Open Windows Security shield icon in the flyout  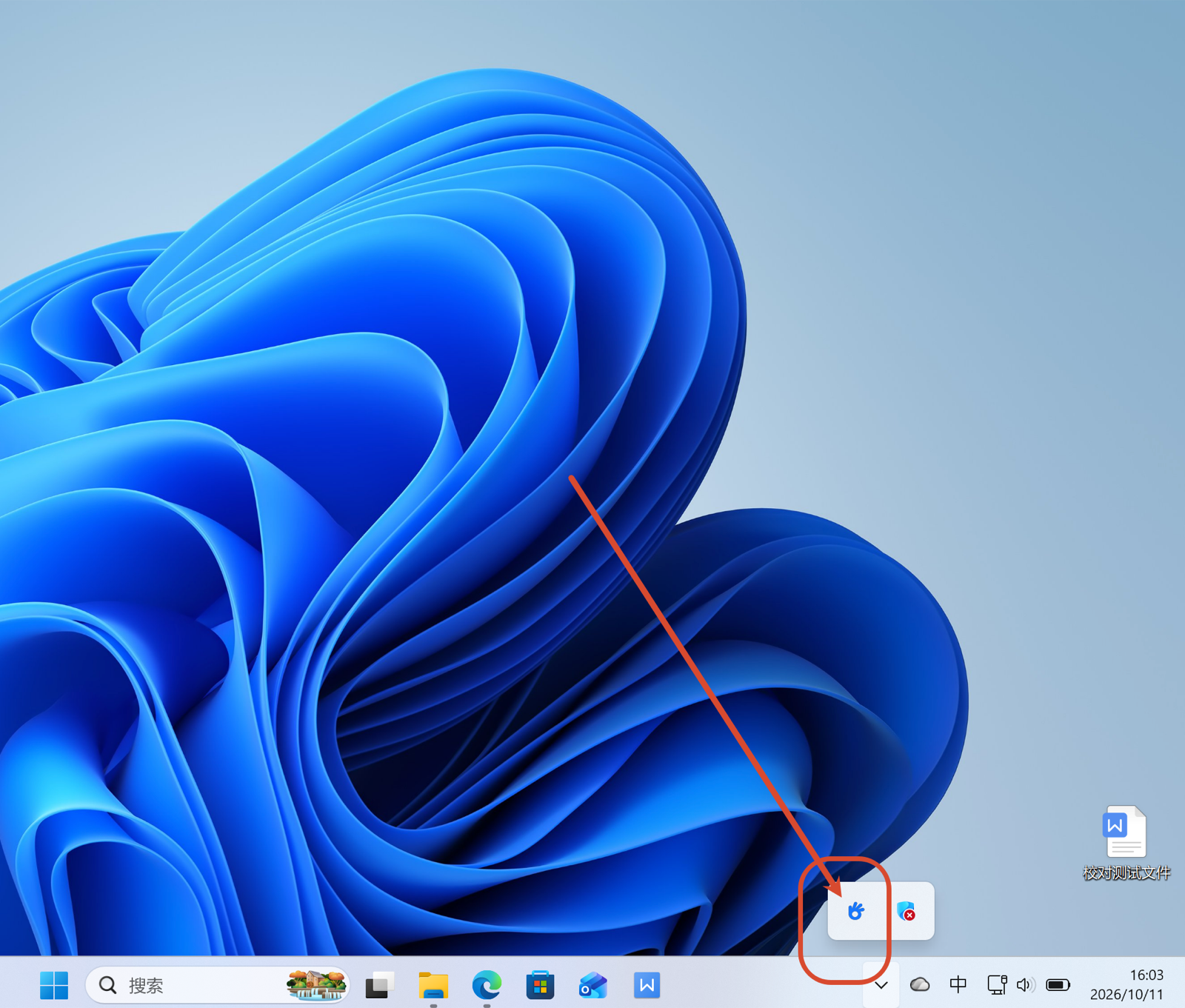coord(906,911)
